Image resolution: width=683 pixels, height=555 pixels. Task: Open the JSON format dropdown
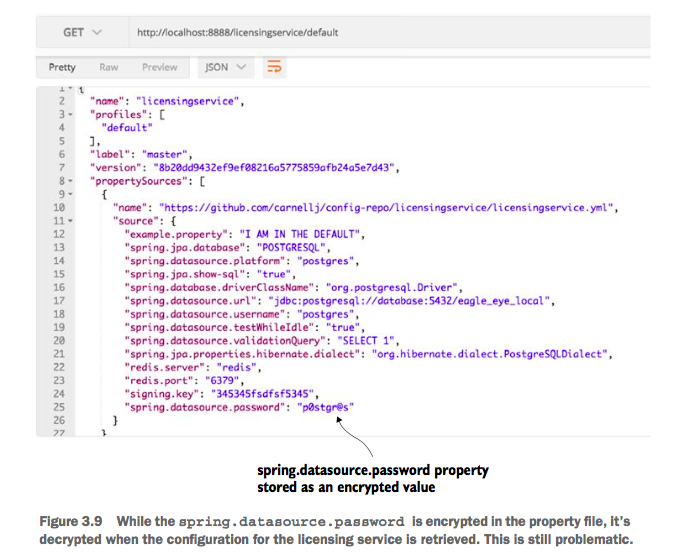[226, 68]
